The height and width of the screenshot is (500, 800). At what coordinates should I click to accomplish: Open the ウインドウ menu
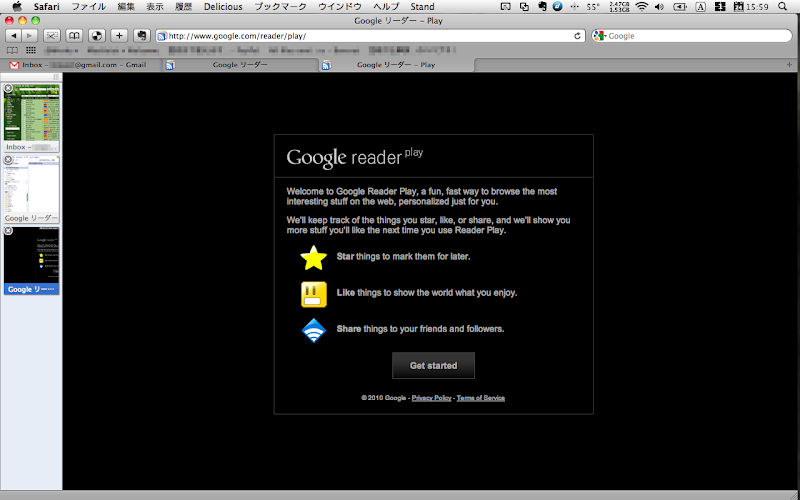coord(340,7)
